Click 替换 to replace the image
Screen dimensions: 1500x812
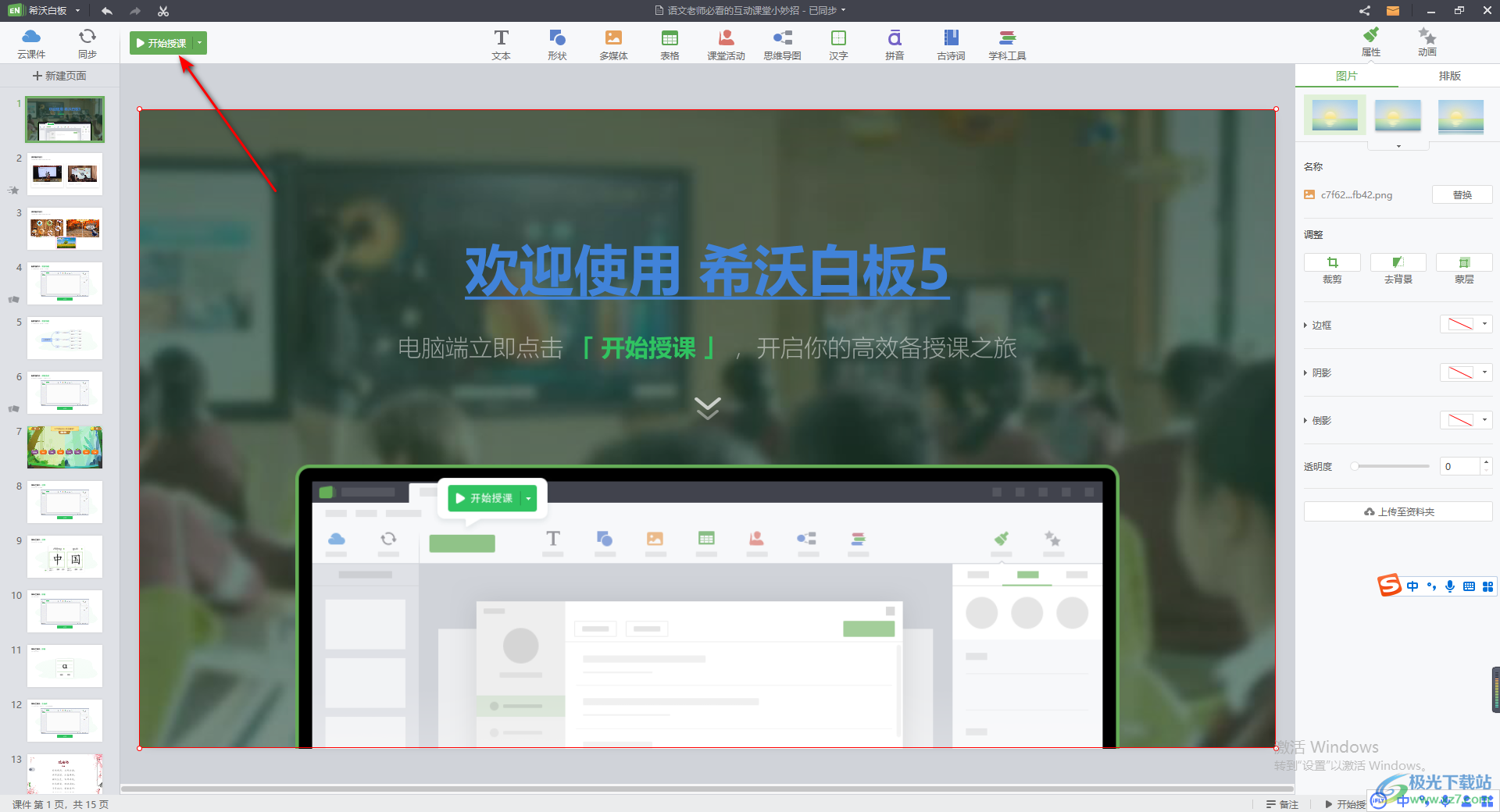pos(1462,195)
